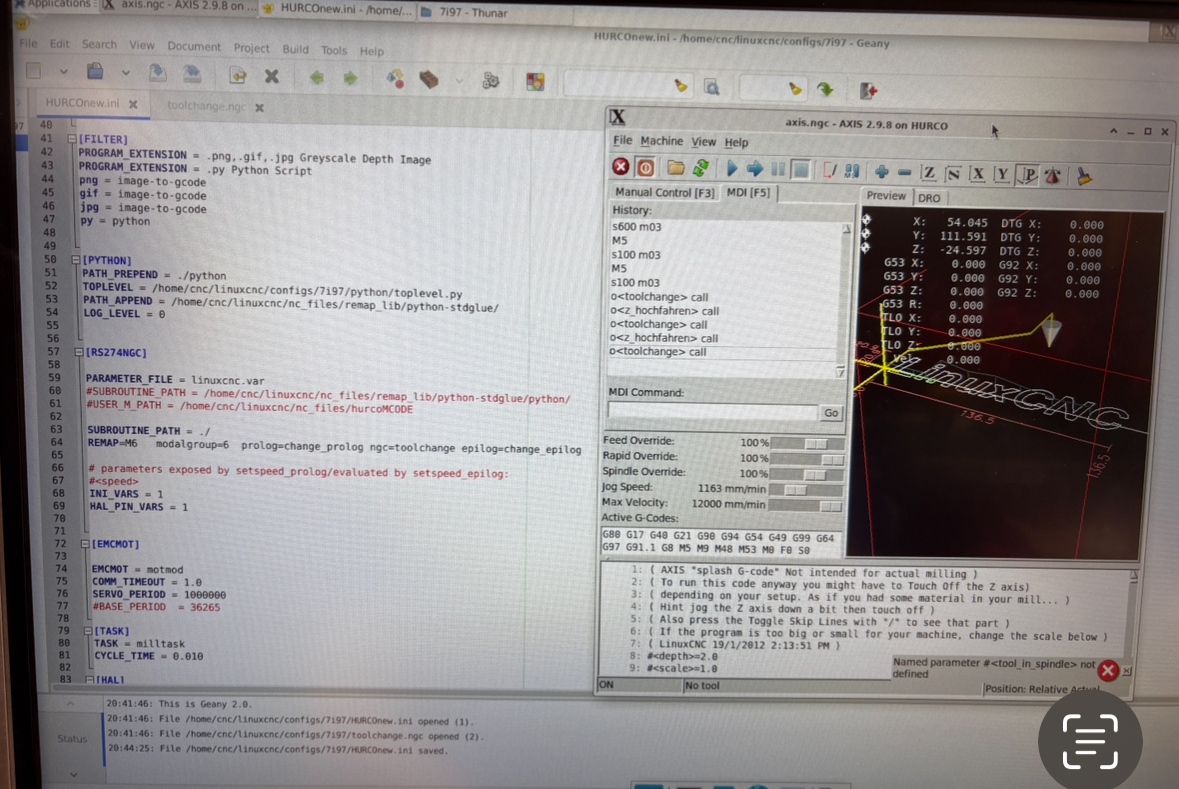Open Geany Build menu

point(296,50)
